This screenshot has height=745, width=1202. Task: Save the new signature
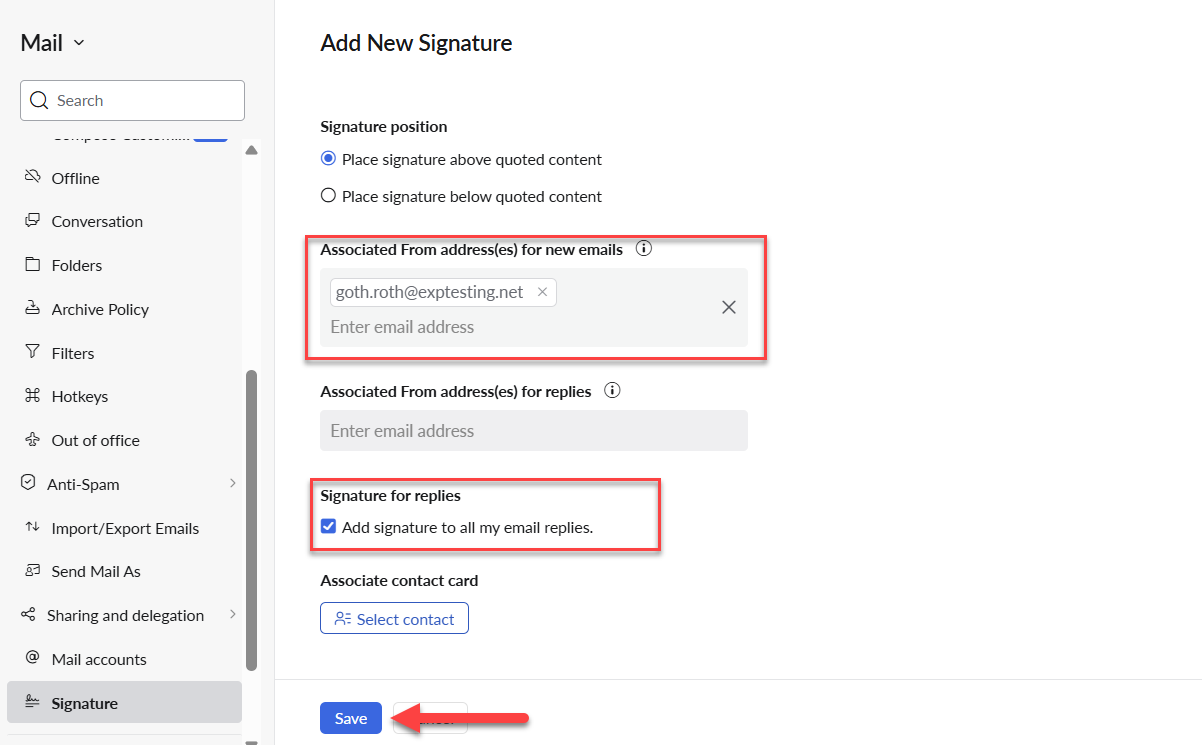click(x=351, y=718)
